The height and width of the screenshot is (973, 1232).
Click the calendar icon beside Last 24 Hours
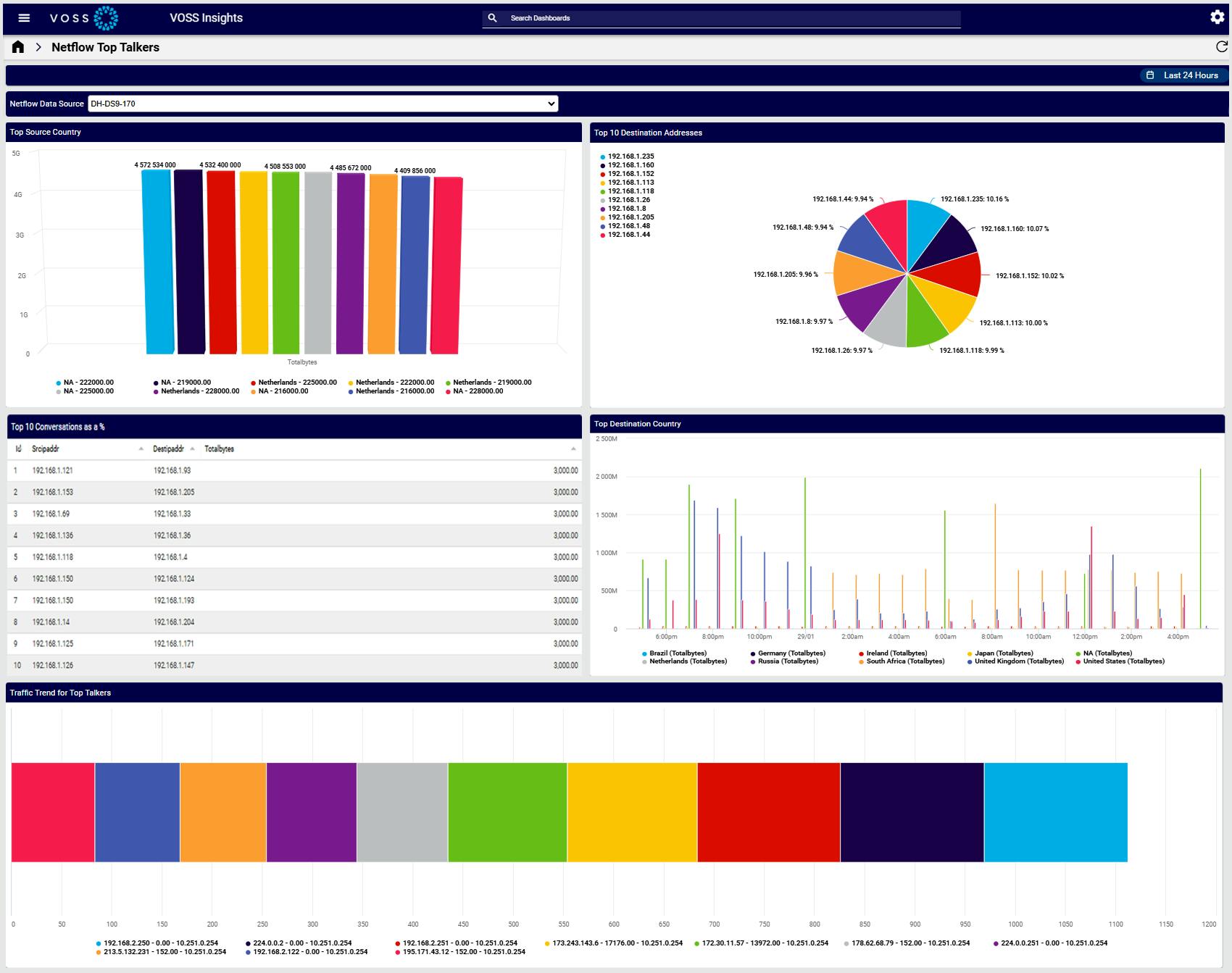click(1150, 75)
